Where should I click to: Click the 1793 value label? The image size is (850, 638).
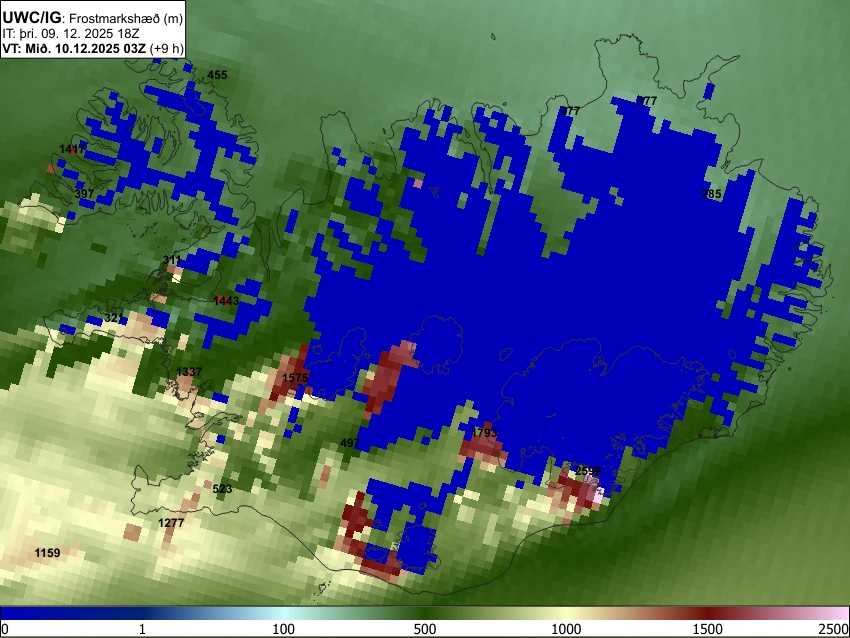click(x=484, y=433)
